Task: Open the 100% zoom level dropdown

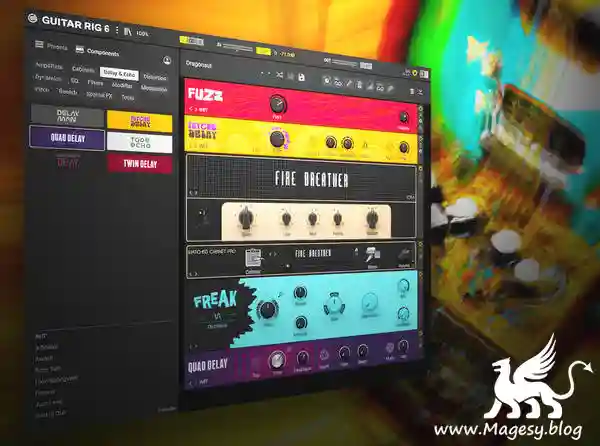Action: tap(142, 34)
